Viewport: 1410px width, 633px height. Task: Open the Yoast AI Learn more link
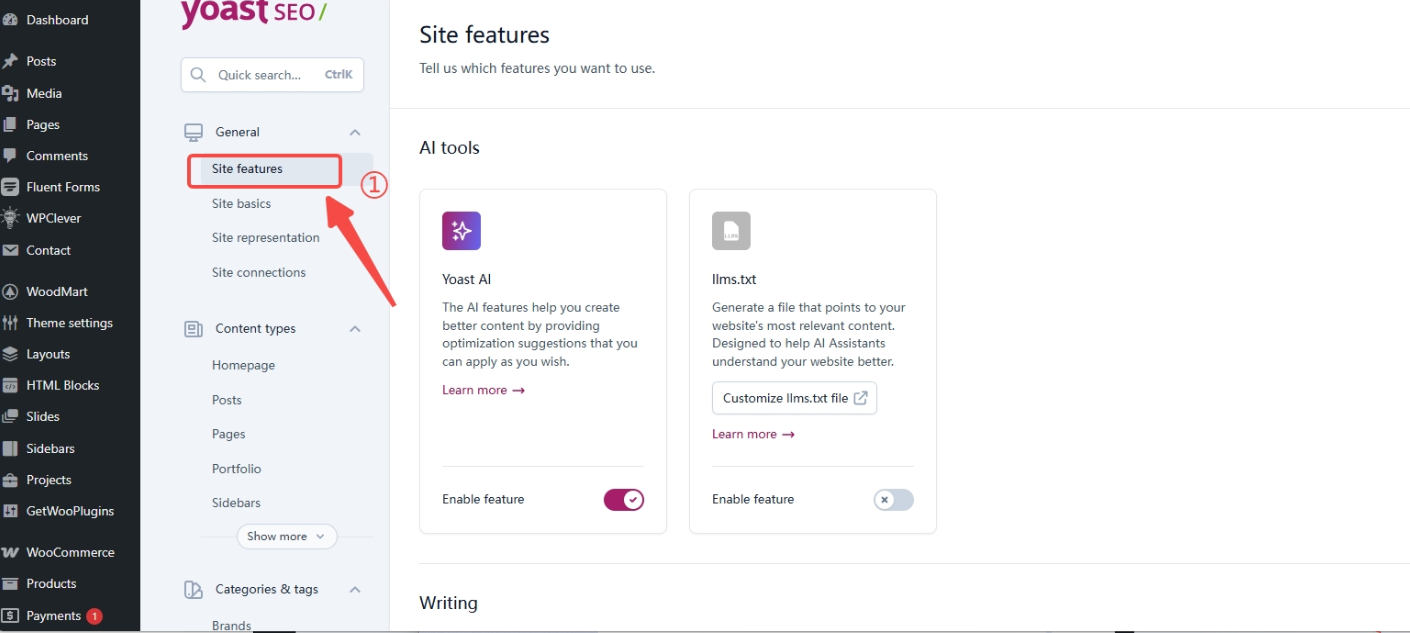483,389
